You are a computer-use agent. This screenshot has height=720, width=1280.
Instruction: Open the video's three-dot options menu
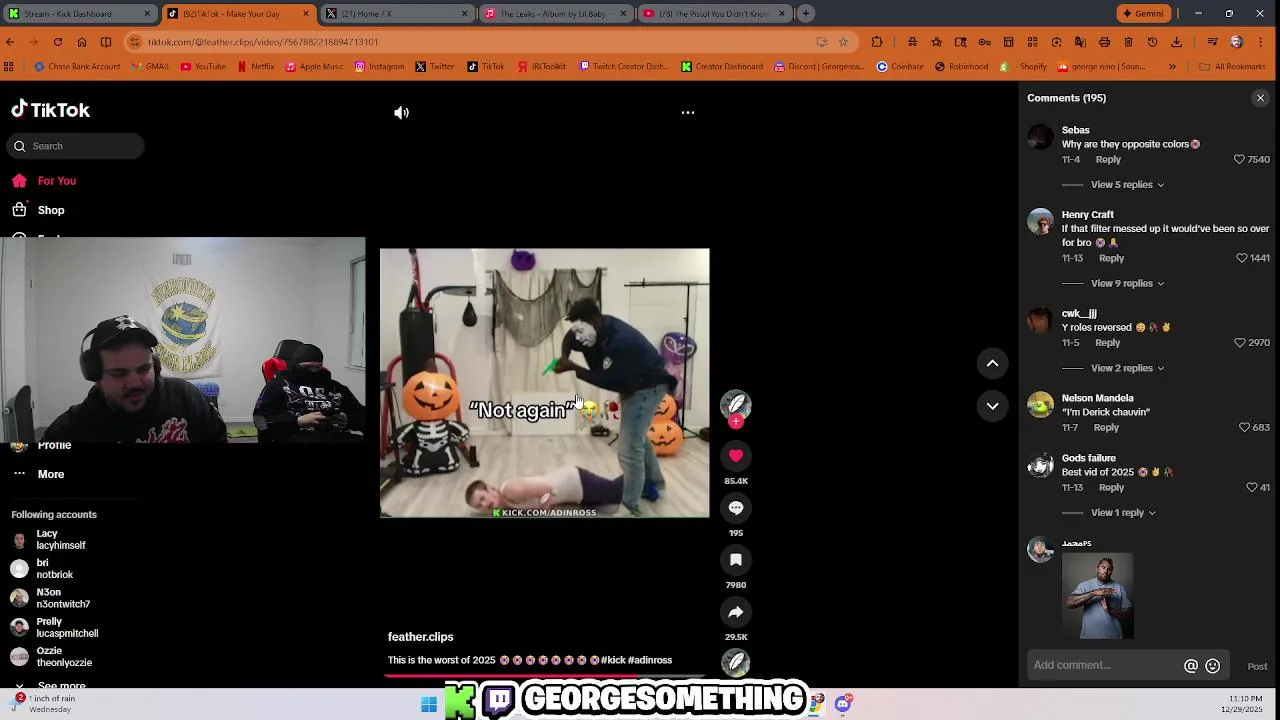[x=688, y=113]
